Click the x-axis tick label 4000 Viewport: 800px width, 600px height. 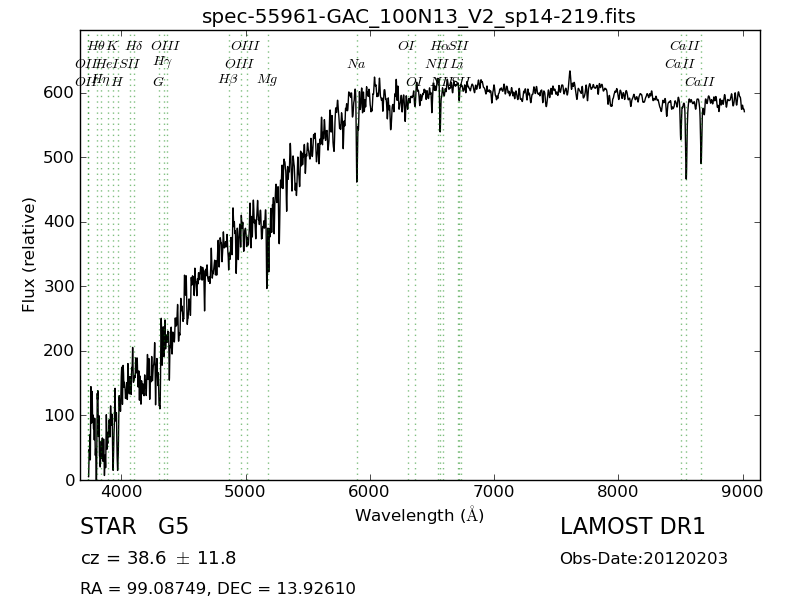click(x=122, y=492)
